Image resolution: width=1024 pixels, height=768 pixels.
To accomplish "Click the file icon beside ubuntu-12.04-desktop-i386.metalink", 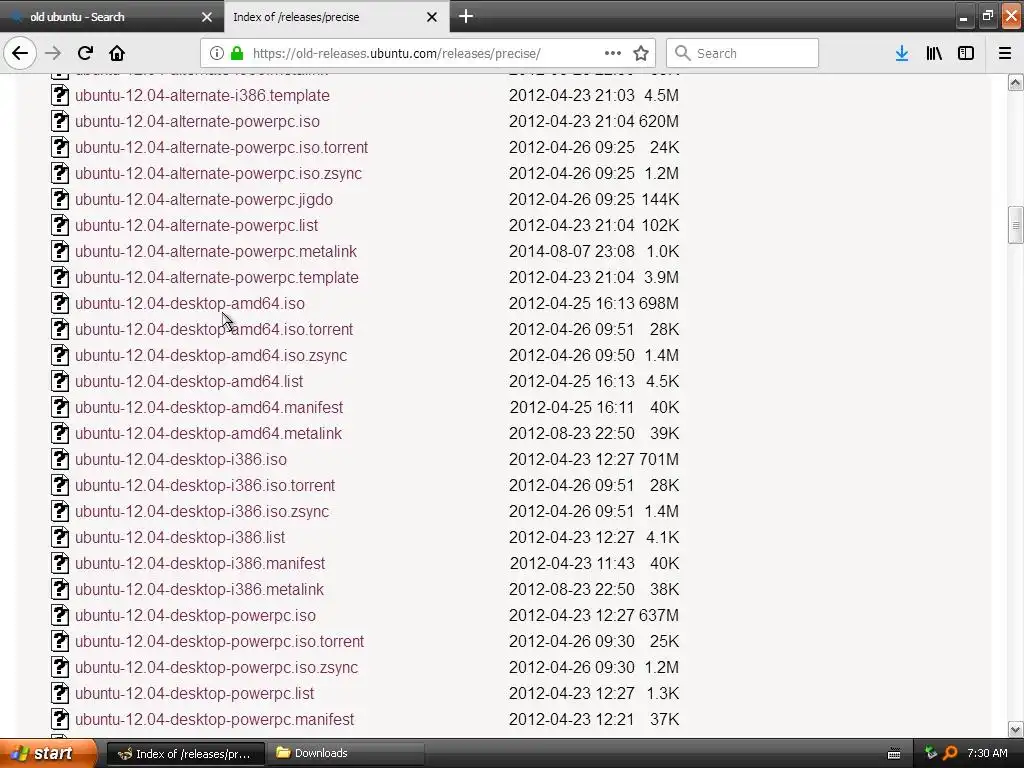I will point(60,590).
